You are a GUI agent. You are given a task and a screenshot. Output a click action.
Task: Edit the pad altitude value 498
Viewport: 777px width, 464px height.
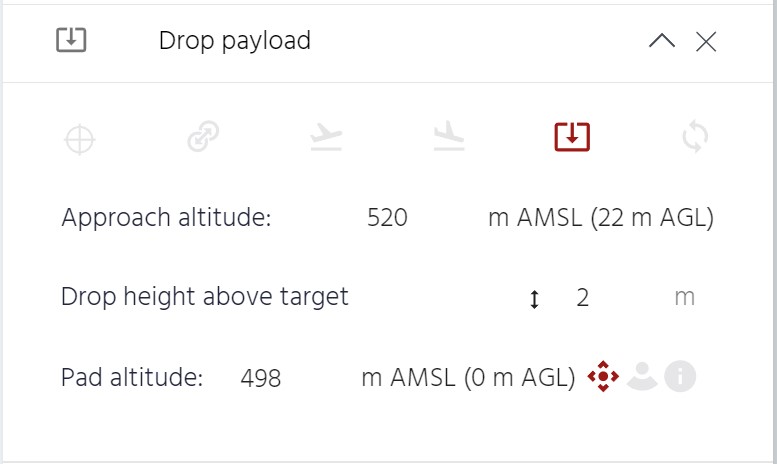click(x=261, y=378)
